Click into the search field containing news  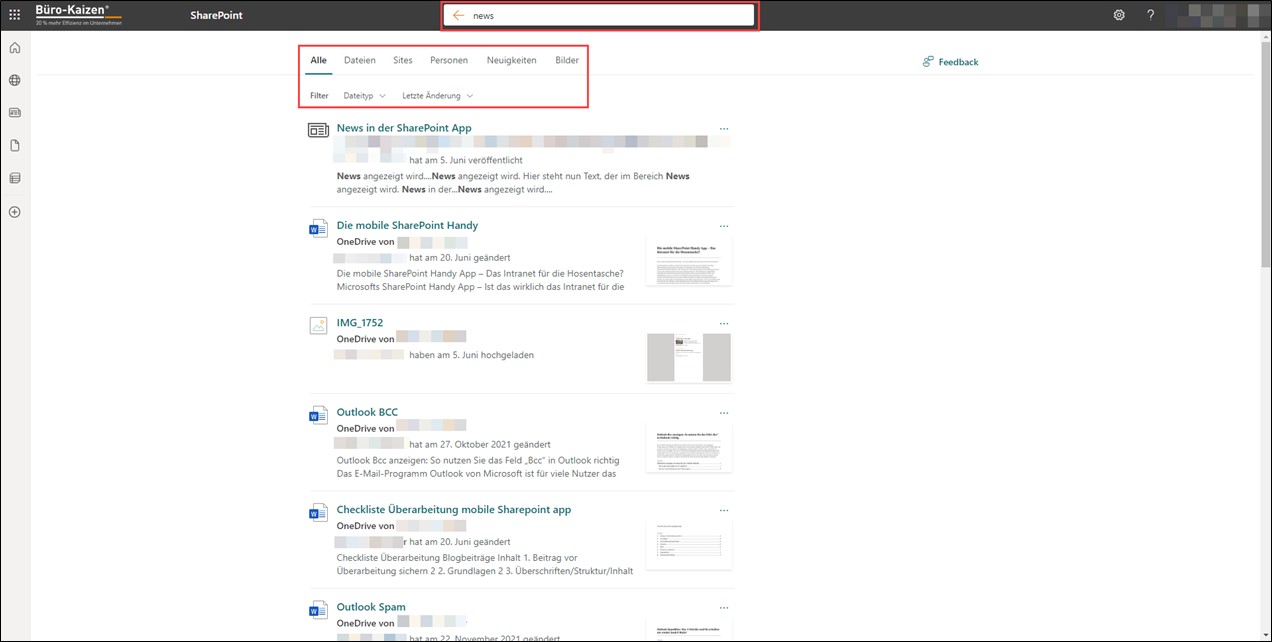600,16
